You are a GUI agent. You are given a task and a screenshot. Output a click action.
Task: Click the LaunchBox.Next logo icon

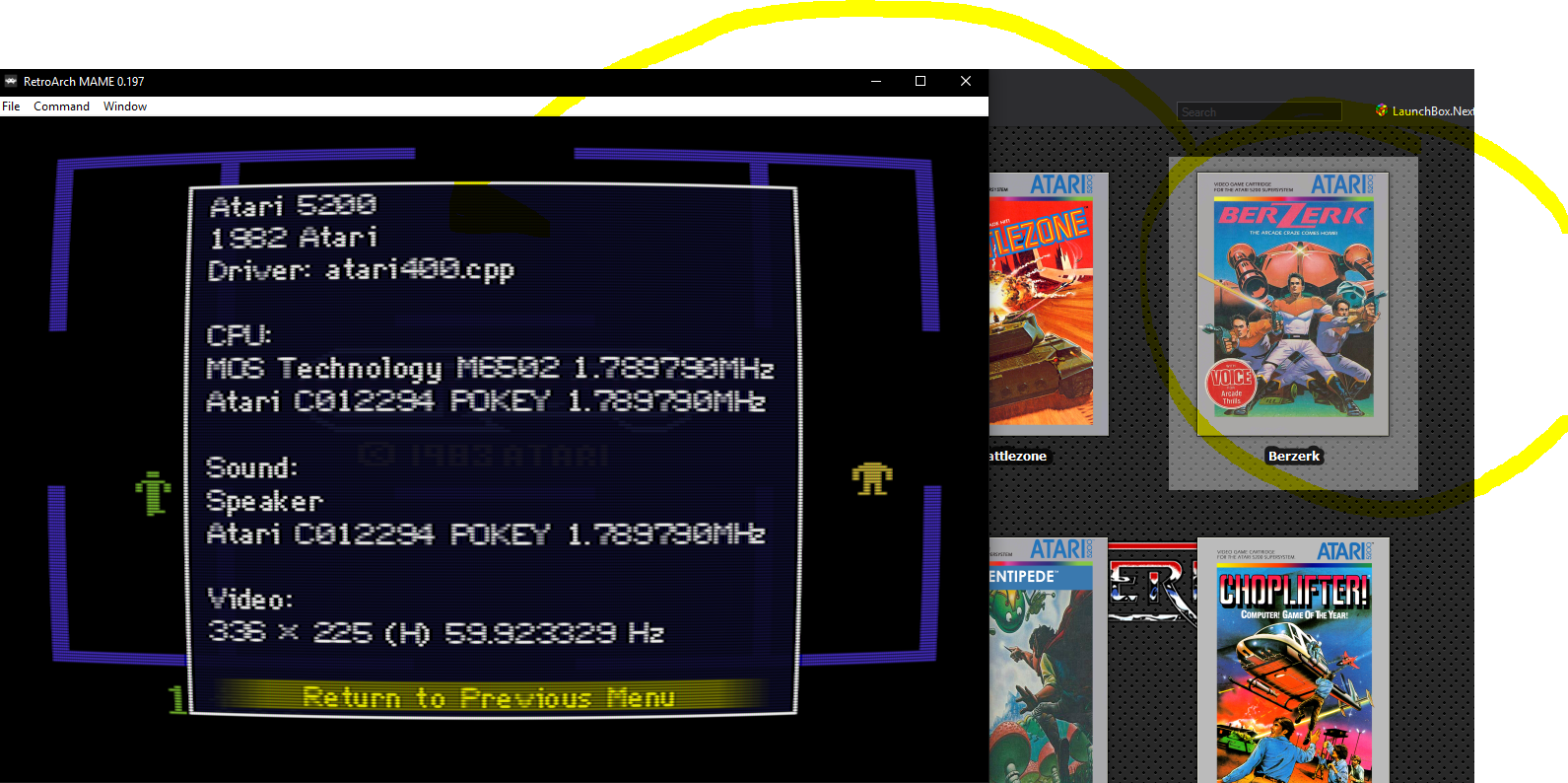[1382, 110]
